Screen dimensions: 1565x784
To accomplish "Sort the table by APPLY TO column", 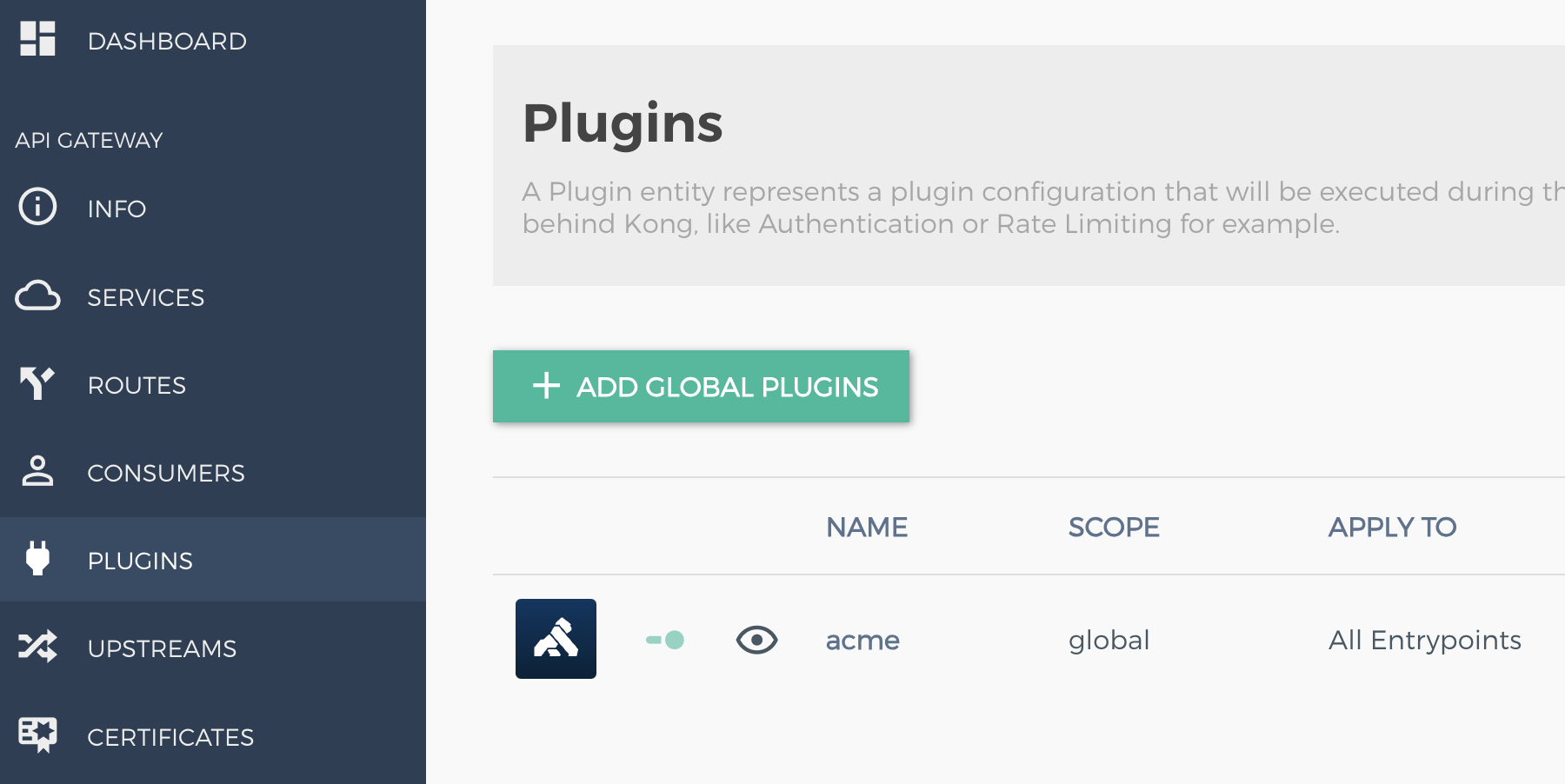I will pos(1391,527).
